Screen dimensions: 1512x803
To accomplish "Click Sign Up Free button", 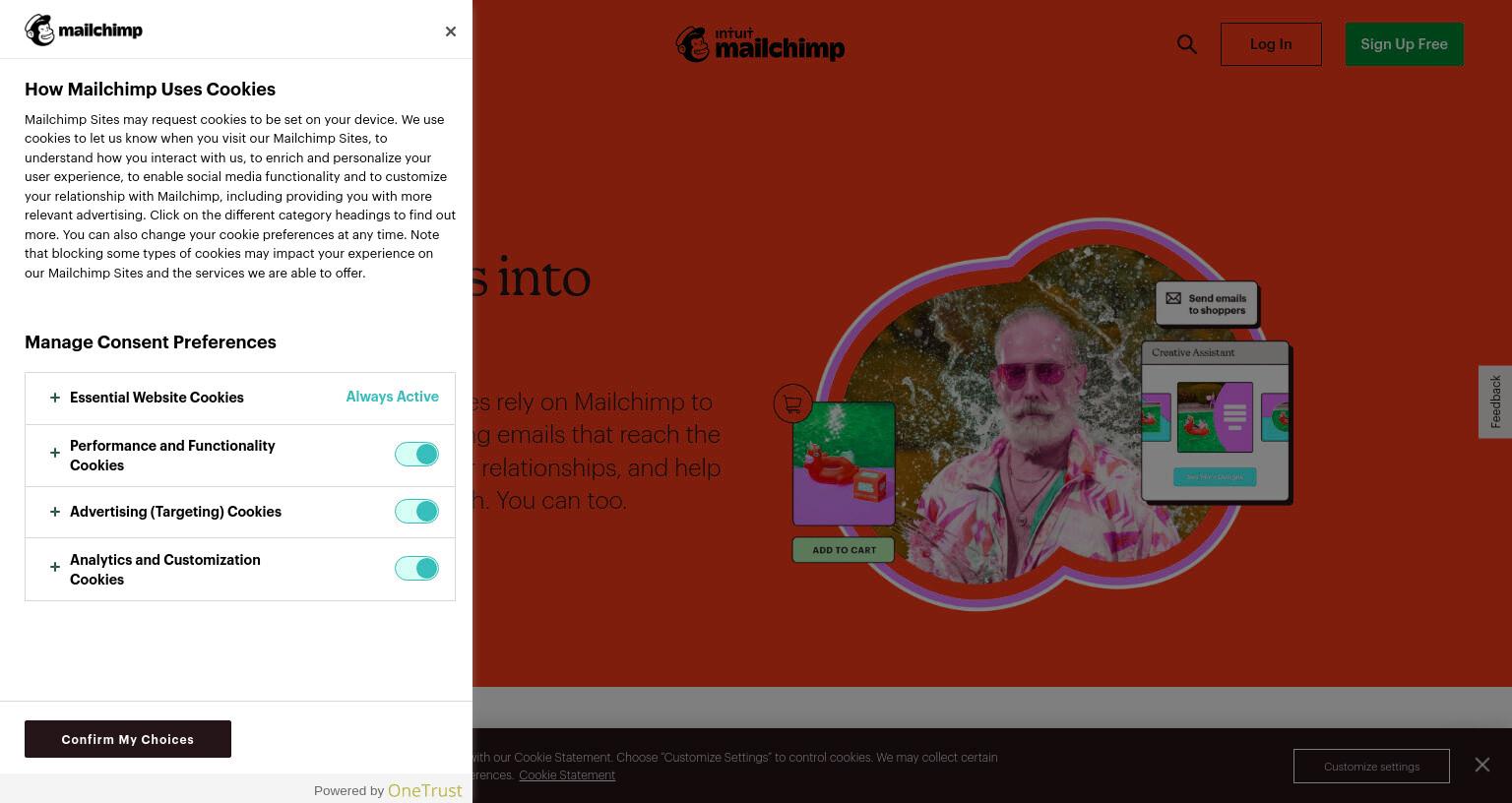I will (x=1404, y=44).
